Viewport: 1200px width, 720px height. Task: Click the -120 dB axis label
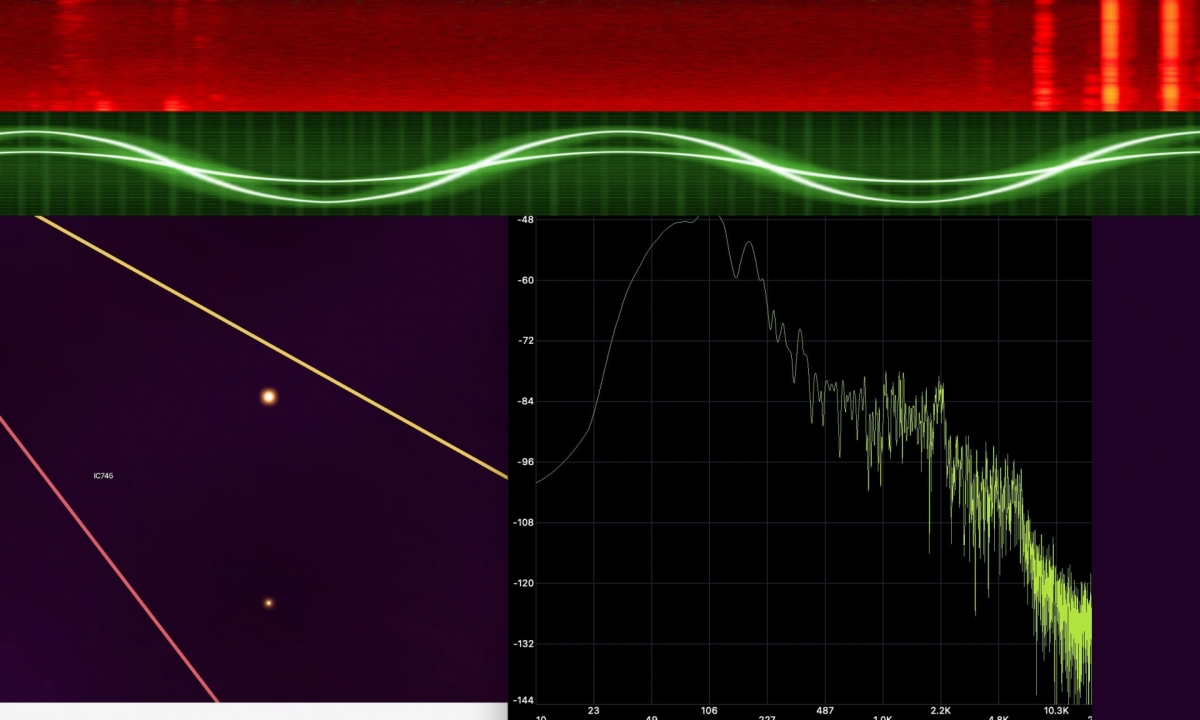525,583
